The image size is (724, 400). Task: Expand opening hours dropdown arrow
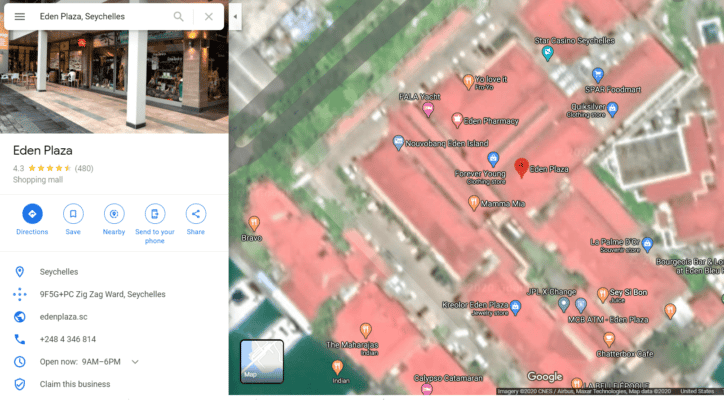tap(135, 362)
